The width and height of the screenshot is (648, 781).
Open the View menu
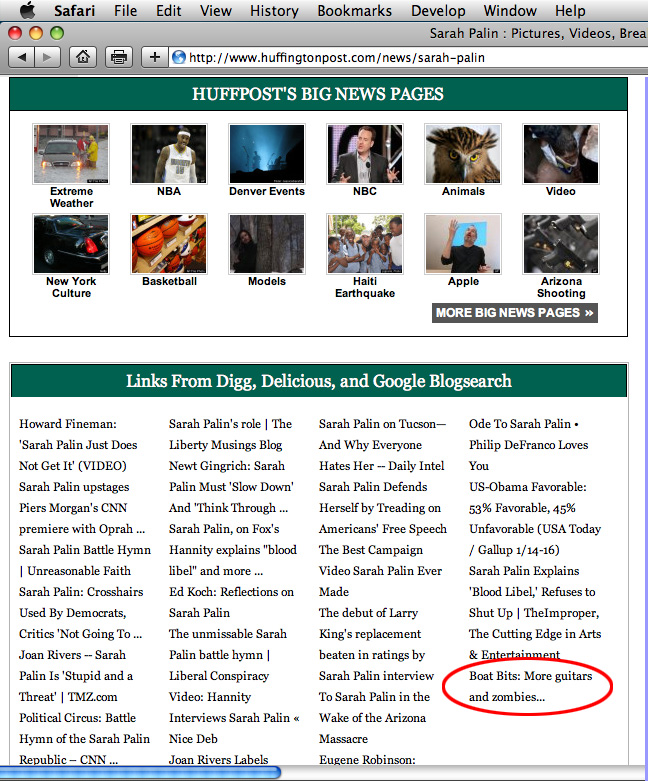point(216,10)
